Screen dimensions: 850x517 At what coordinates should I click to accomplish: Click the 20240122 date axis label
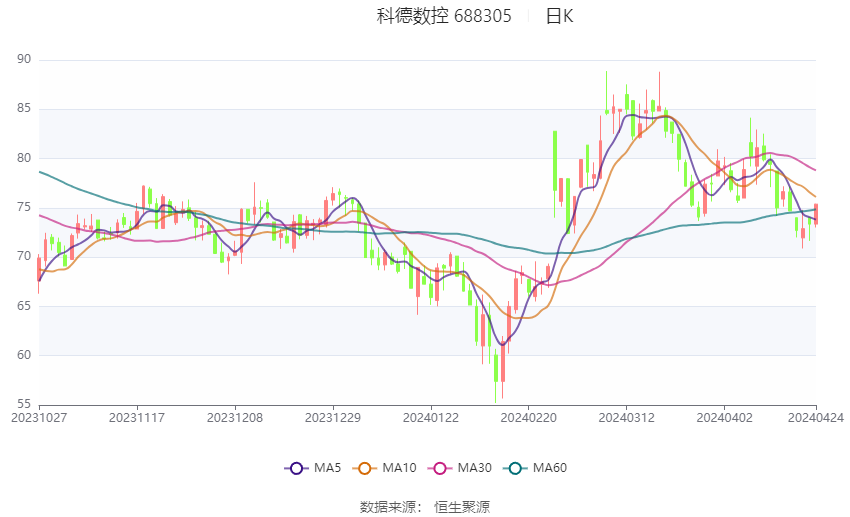(x=431, y=417)
